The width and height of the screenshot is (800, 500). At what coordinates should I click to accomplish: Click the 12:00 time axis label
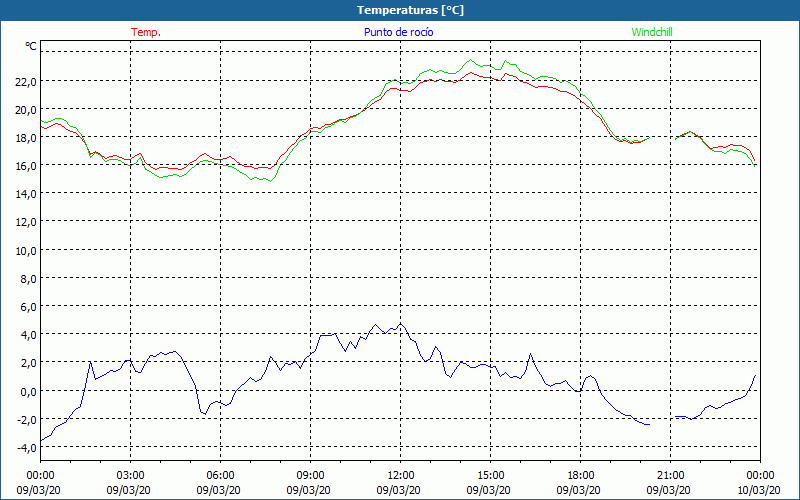point(401,476)
